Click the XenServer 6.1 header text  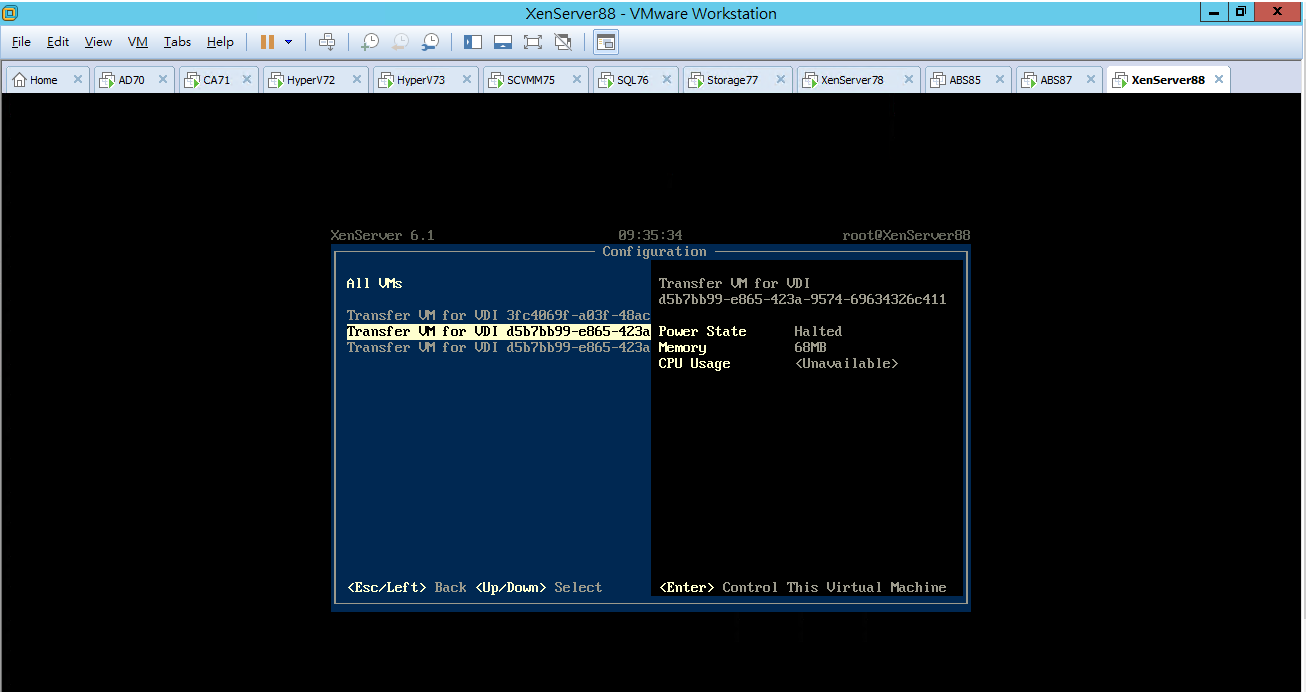[x=382, y=236]
